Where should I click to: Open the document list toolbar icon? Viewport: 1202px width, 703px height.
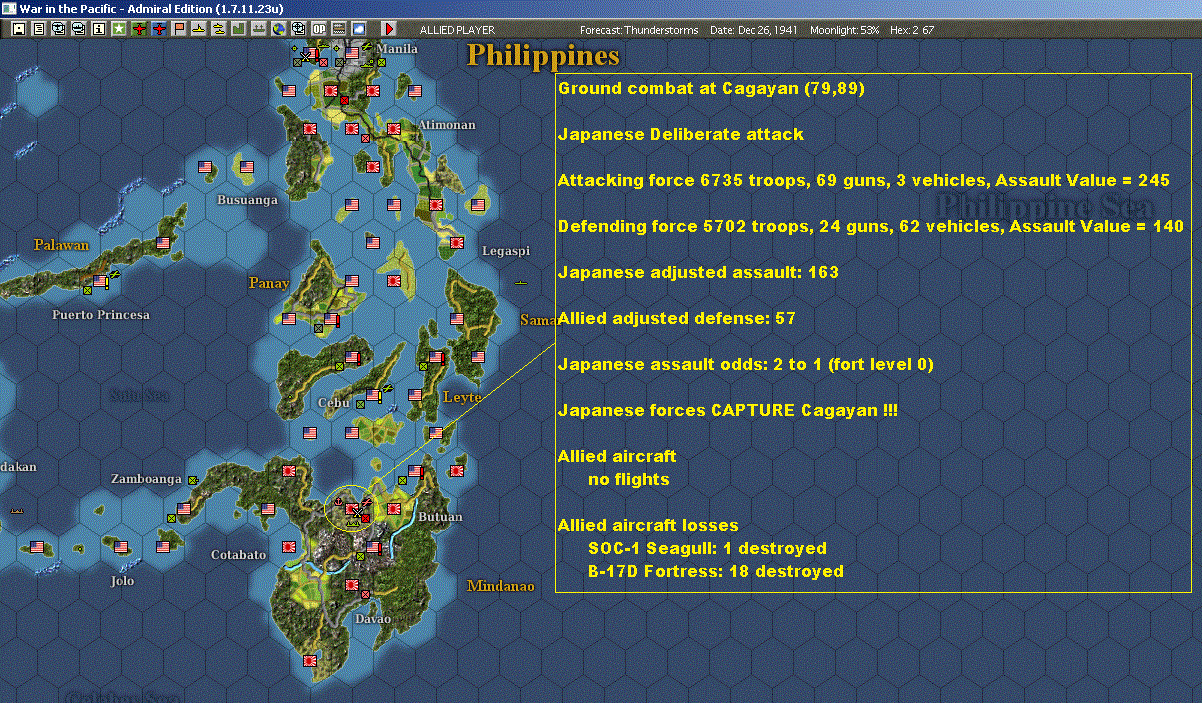pyautogui.click(x=39, y=30)
